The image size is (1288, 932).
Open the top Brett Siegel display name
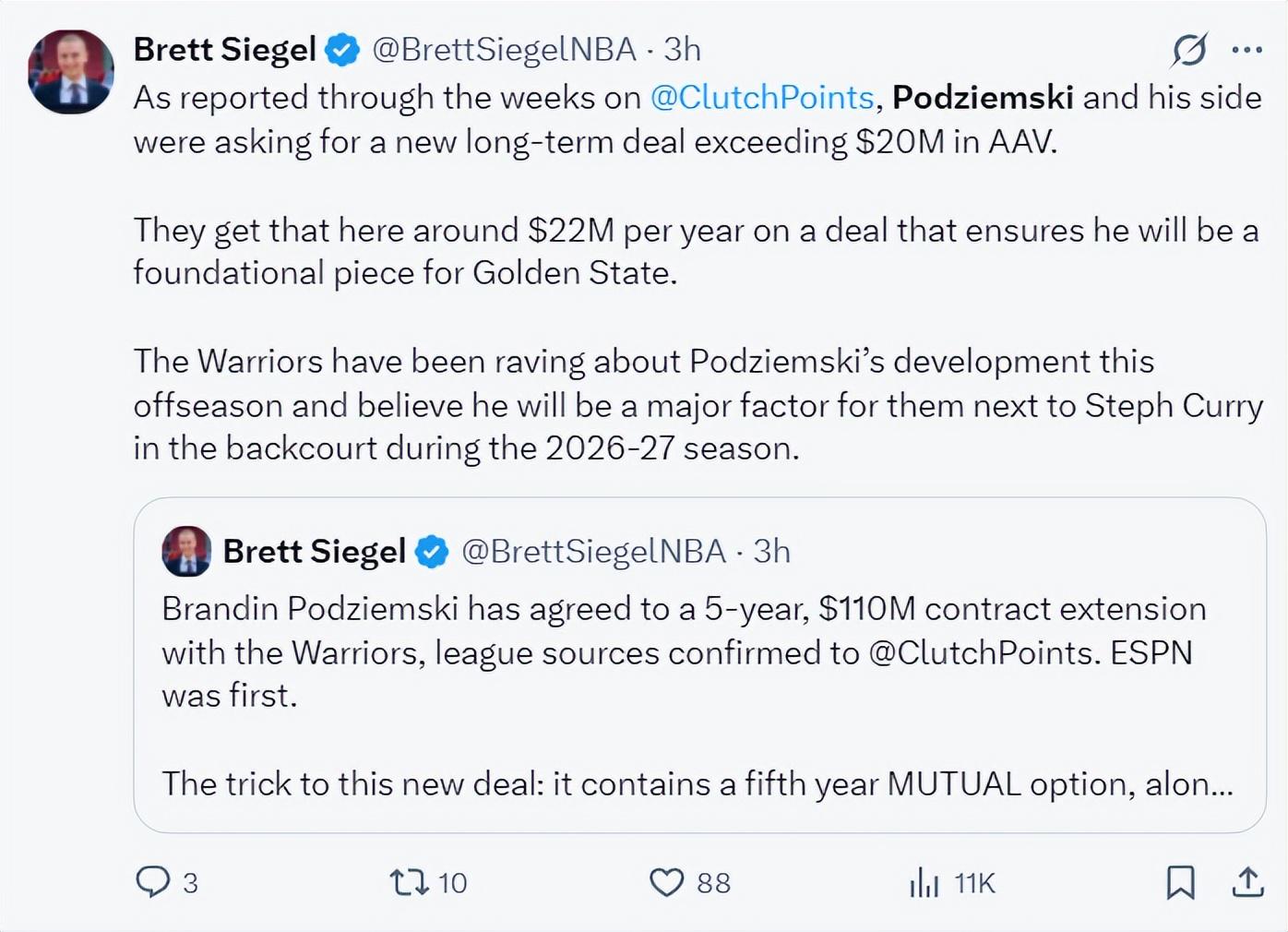point(225,50)
